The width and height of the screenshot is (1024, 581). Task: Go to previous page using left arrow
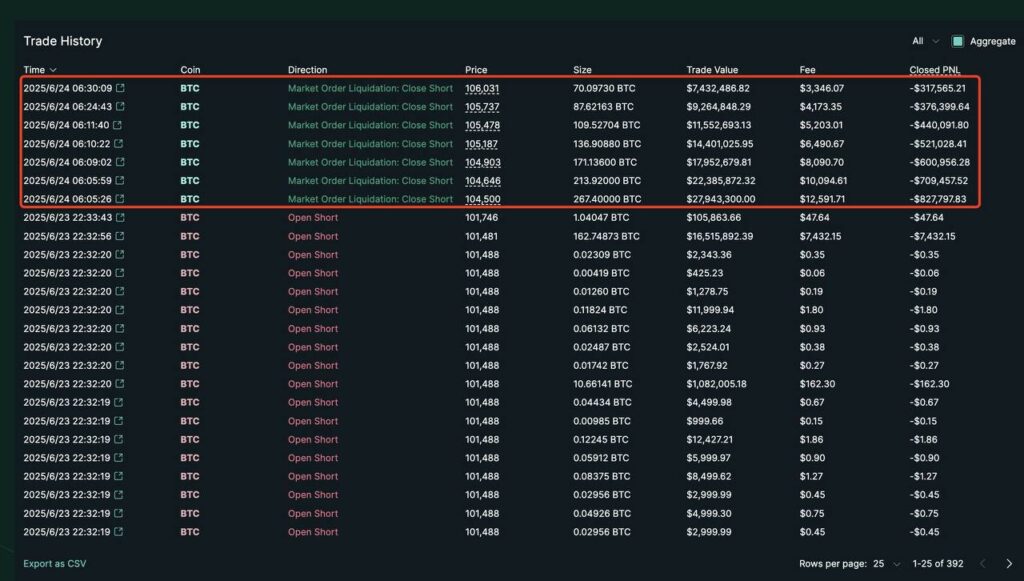coord(982,564)
